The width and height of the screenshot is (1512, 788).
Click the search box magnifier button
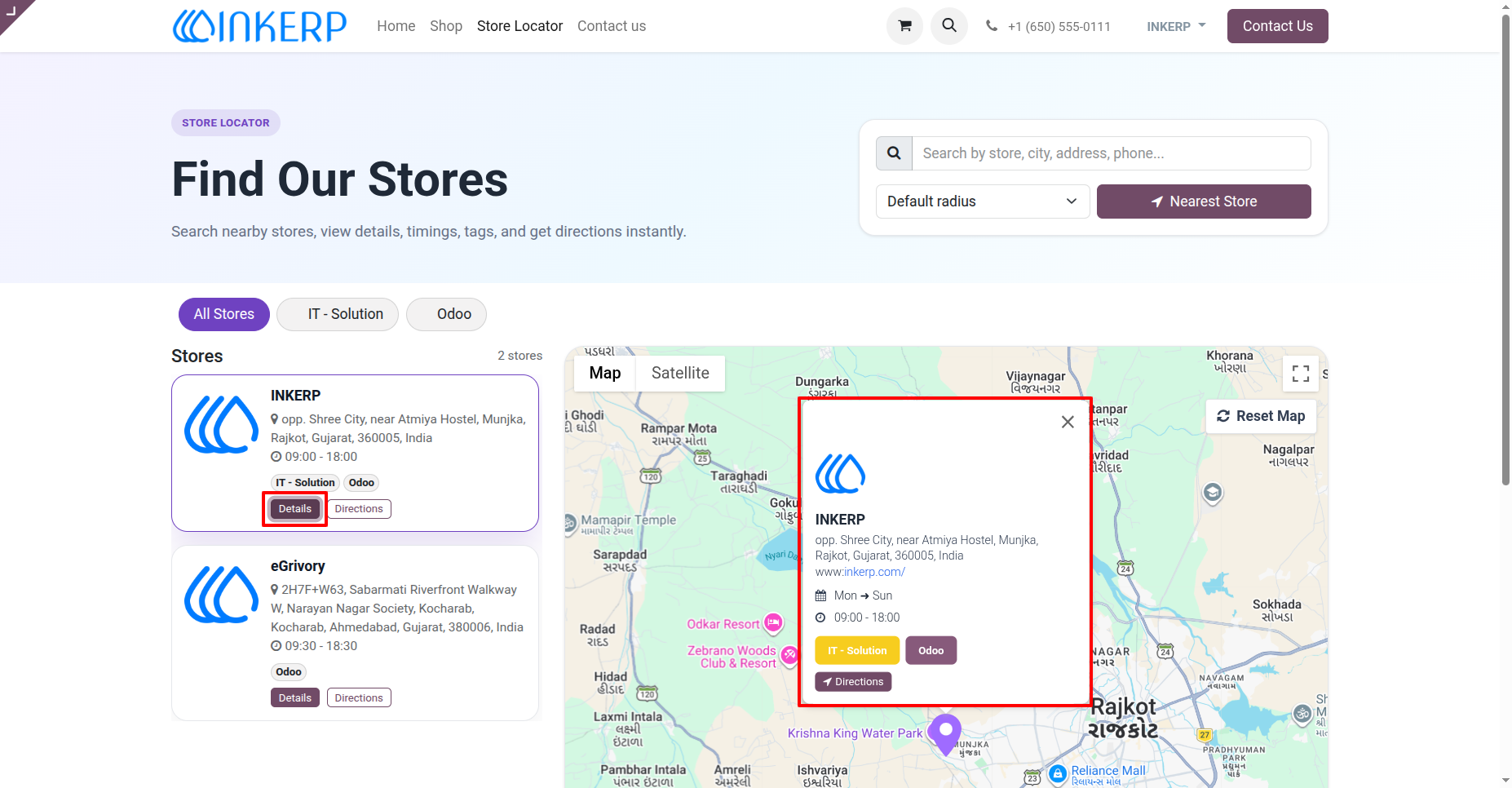894,153
